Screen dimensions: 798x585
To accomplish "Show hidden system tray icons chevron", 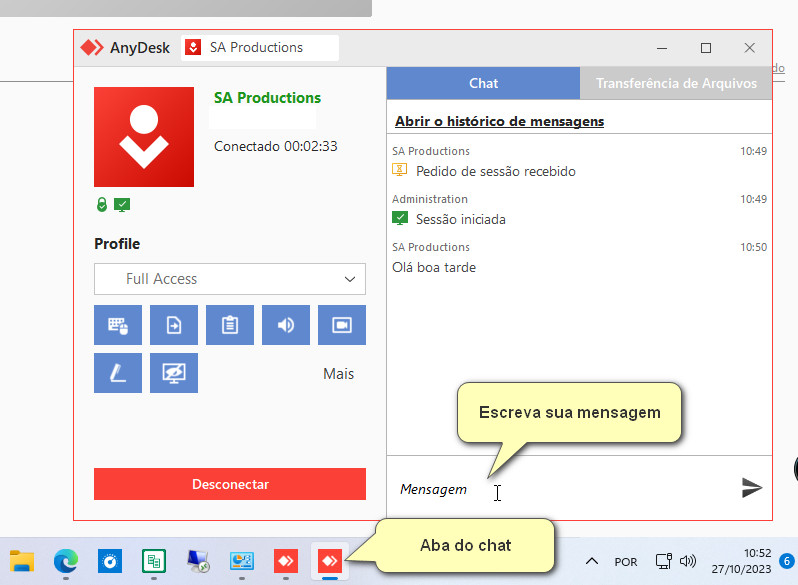I will click(591, 561).
